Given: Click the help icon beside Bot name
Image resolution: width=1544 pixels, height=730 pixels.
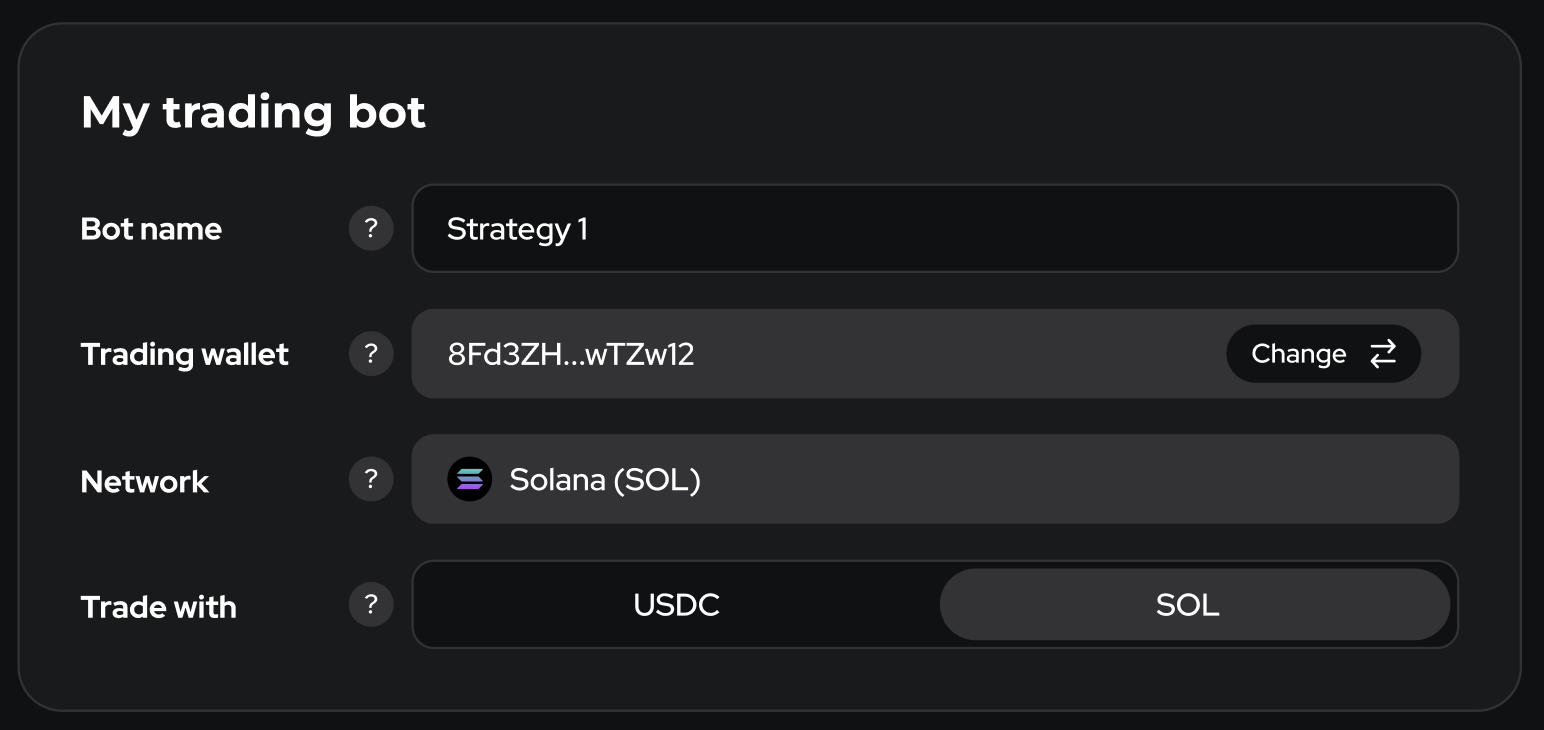Looking at the screenshot, I should [371, 229].
